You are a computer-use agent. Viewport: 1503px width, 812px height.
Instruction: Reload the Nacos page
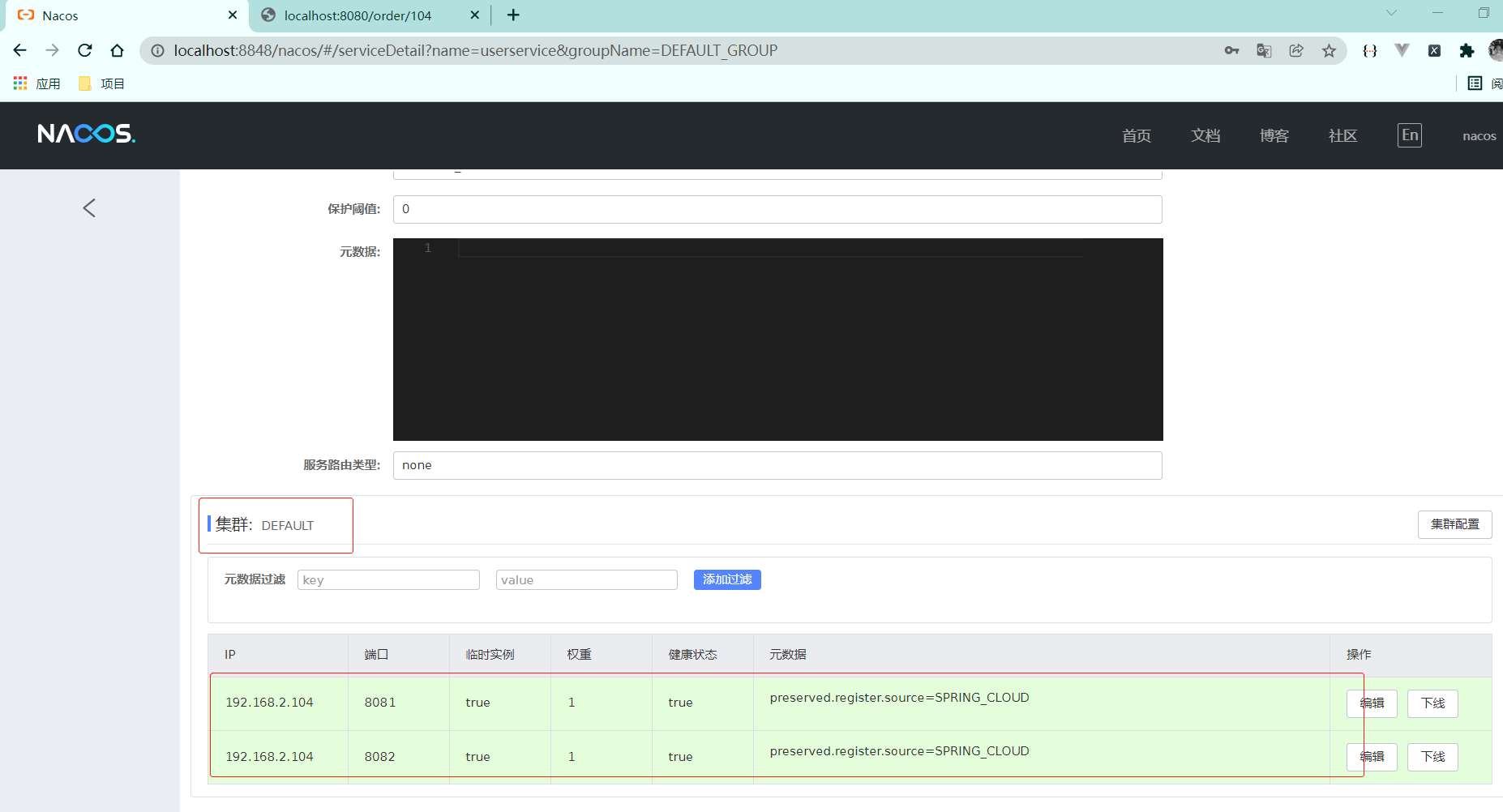pyautogui.click(x=85, y=50)
